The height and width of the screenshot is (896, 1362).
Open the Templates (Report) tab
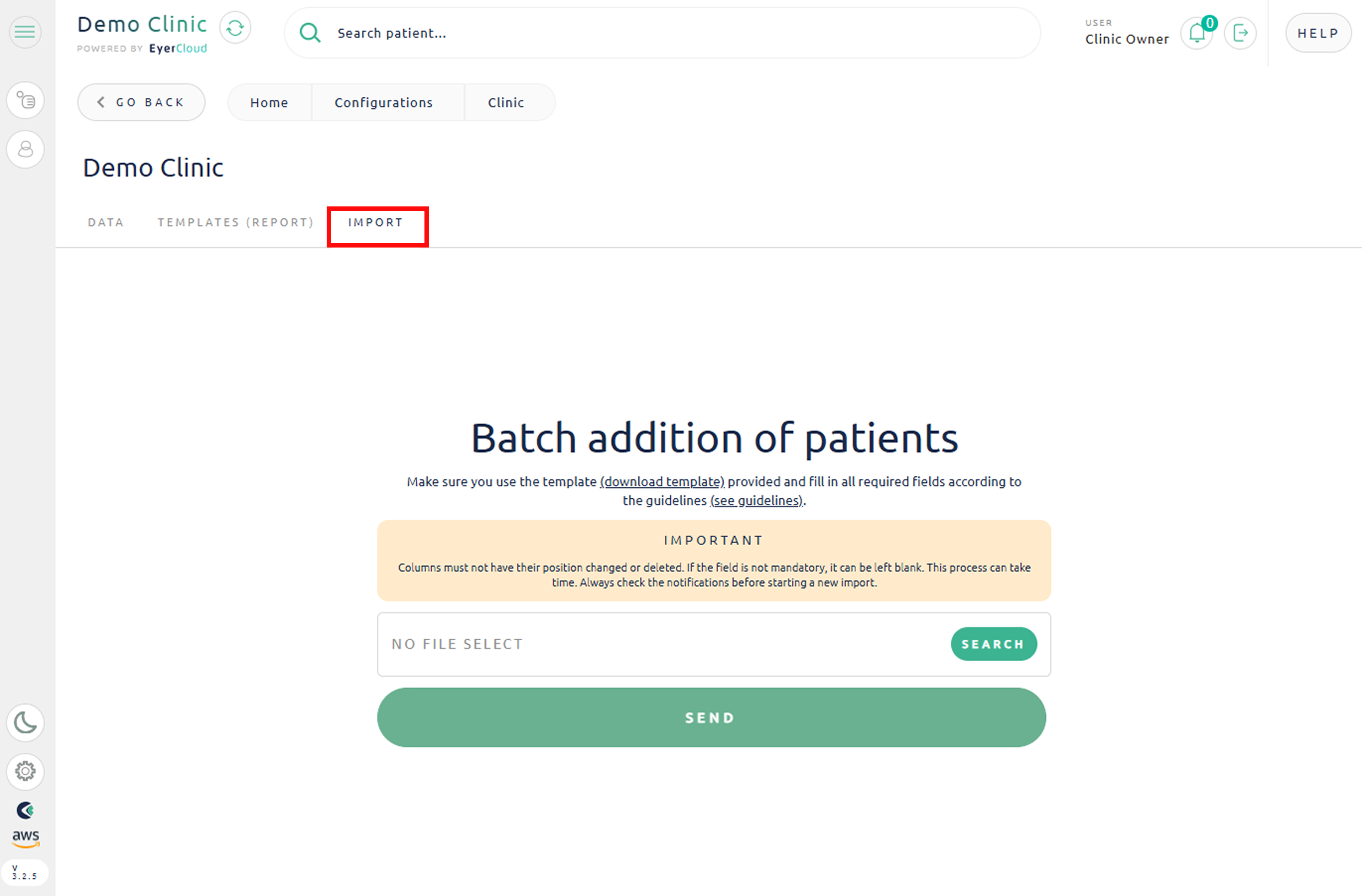pos(235,222)
